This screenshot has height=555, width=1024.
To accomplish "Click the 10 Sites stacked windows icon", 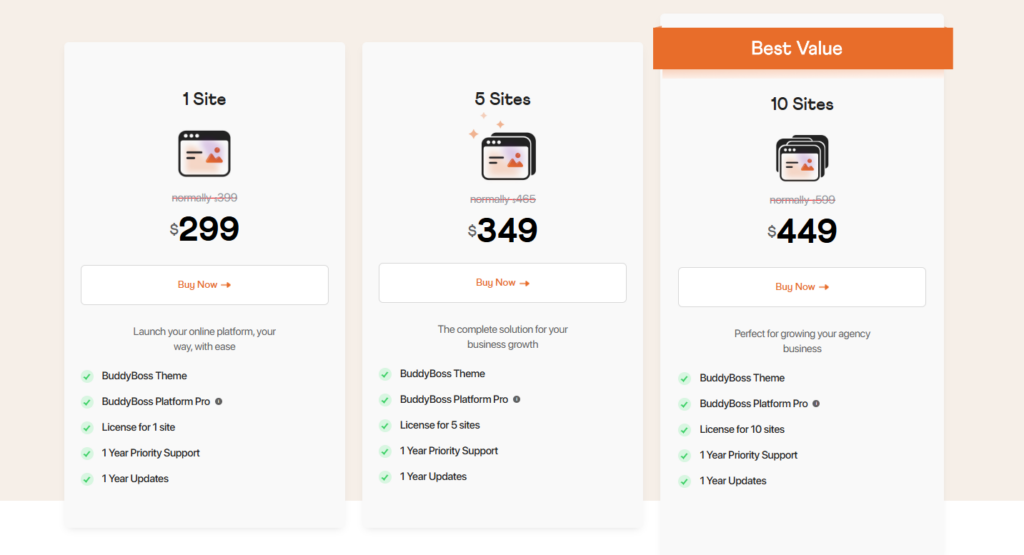I will (802, 159).
